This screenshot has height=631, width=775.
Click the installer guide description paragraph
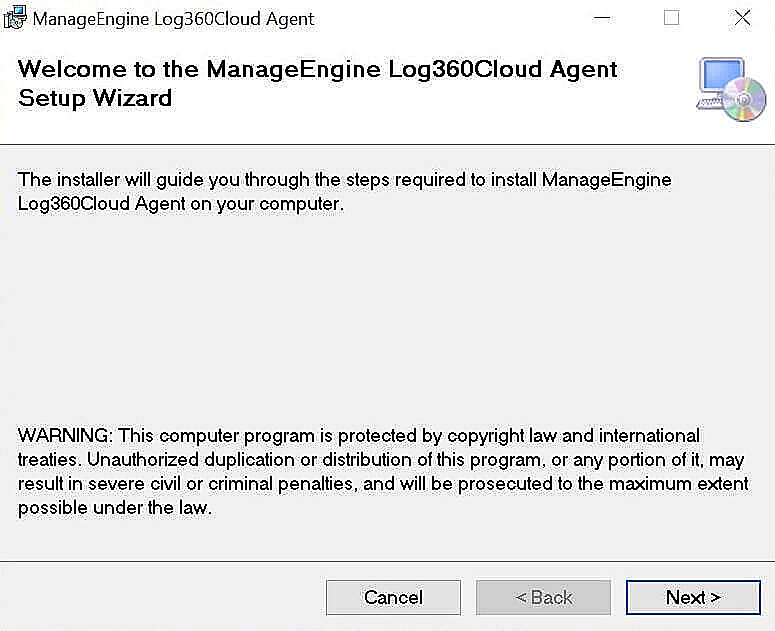(345, 192)
